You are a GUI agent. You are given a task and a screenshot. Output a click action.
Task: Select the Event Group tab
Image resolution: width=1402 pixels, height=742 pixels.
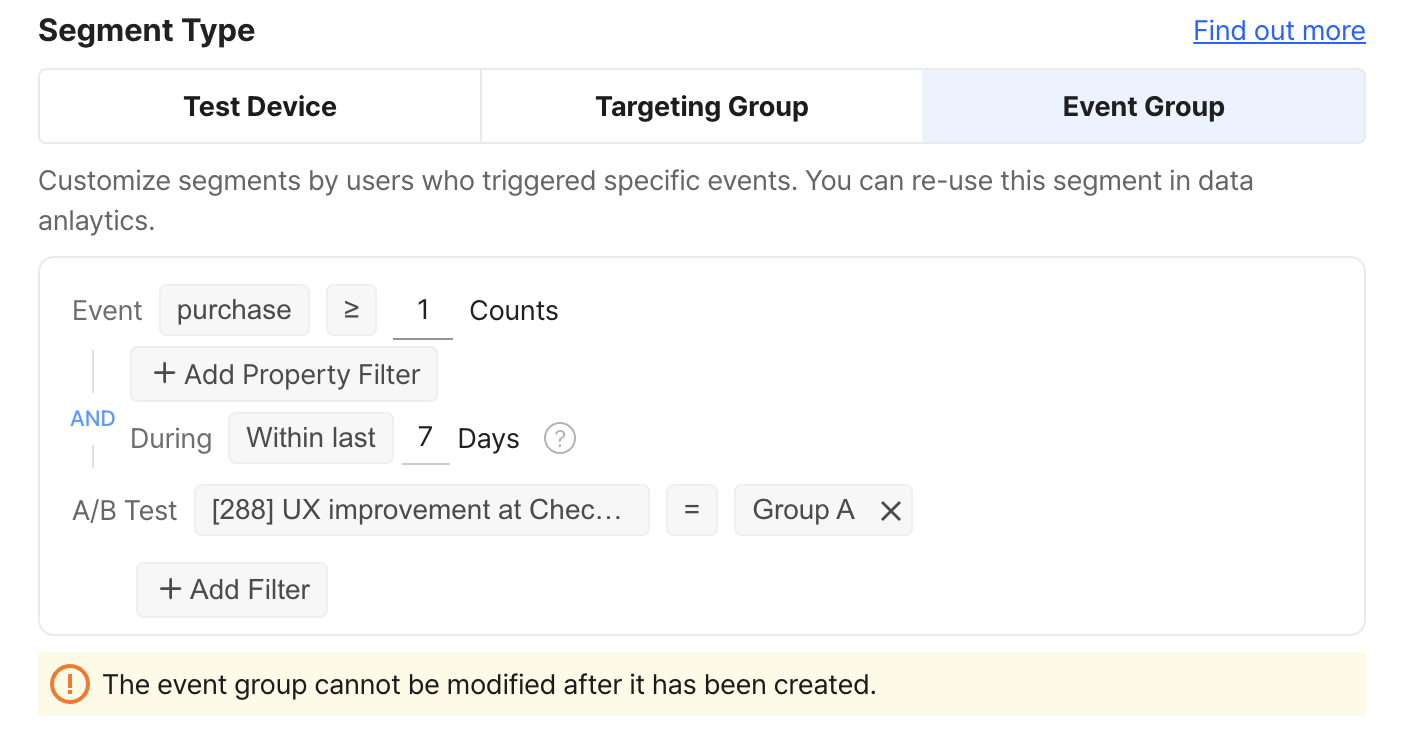1143,107
